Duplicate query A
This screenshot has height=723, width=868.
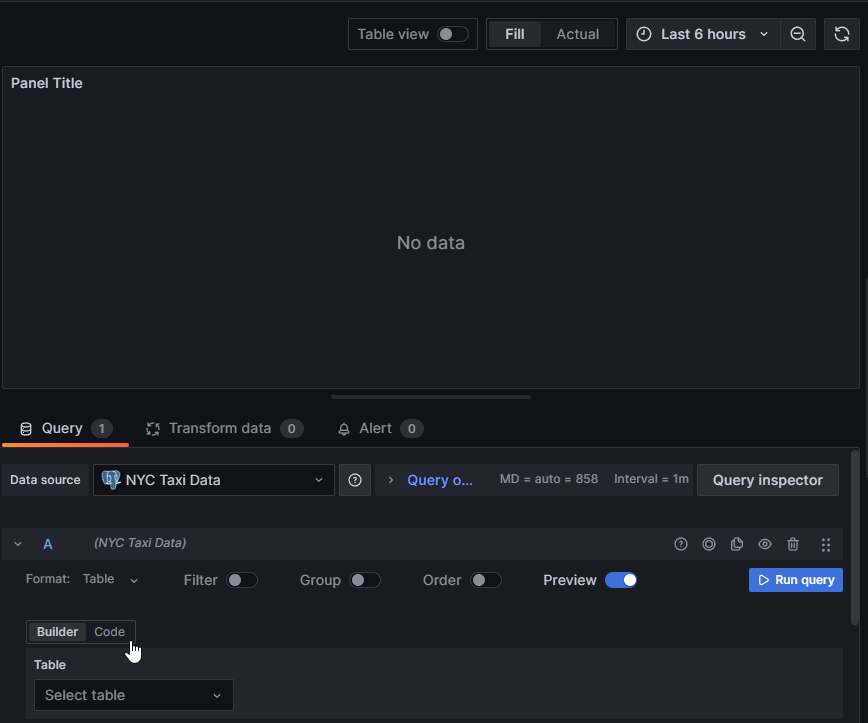(737, 544)
